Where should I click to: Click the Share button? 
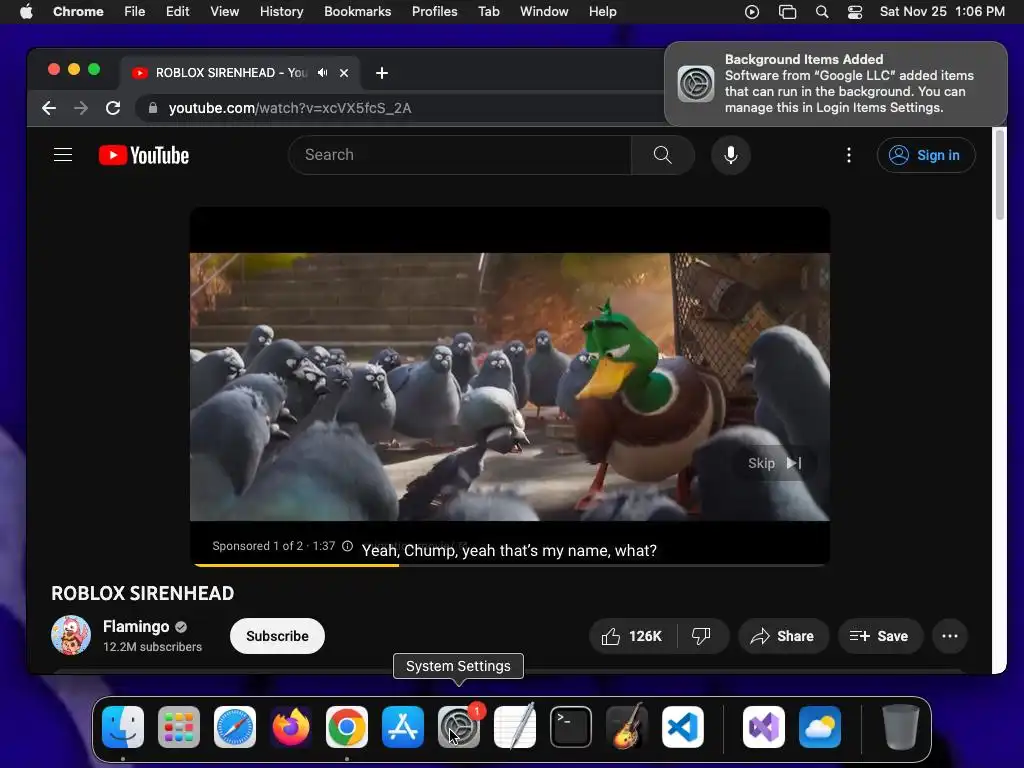783,636
